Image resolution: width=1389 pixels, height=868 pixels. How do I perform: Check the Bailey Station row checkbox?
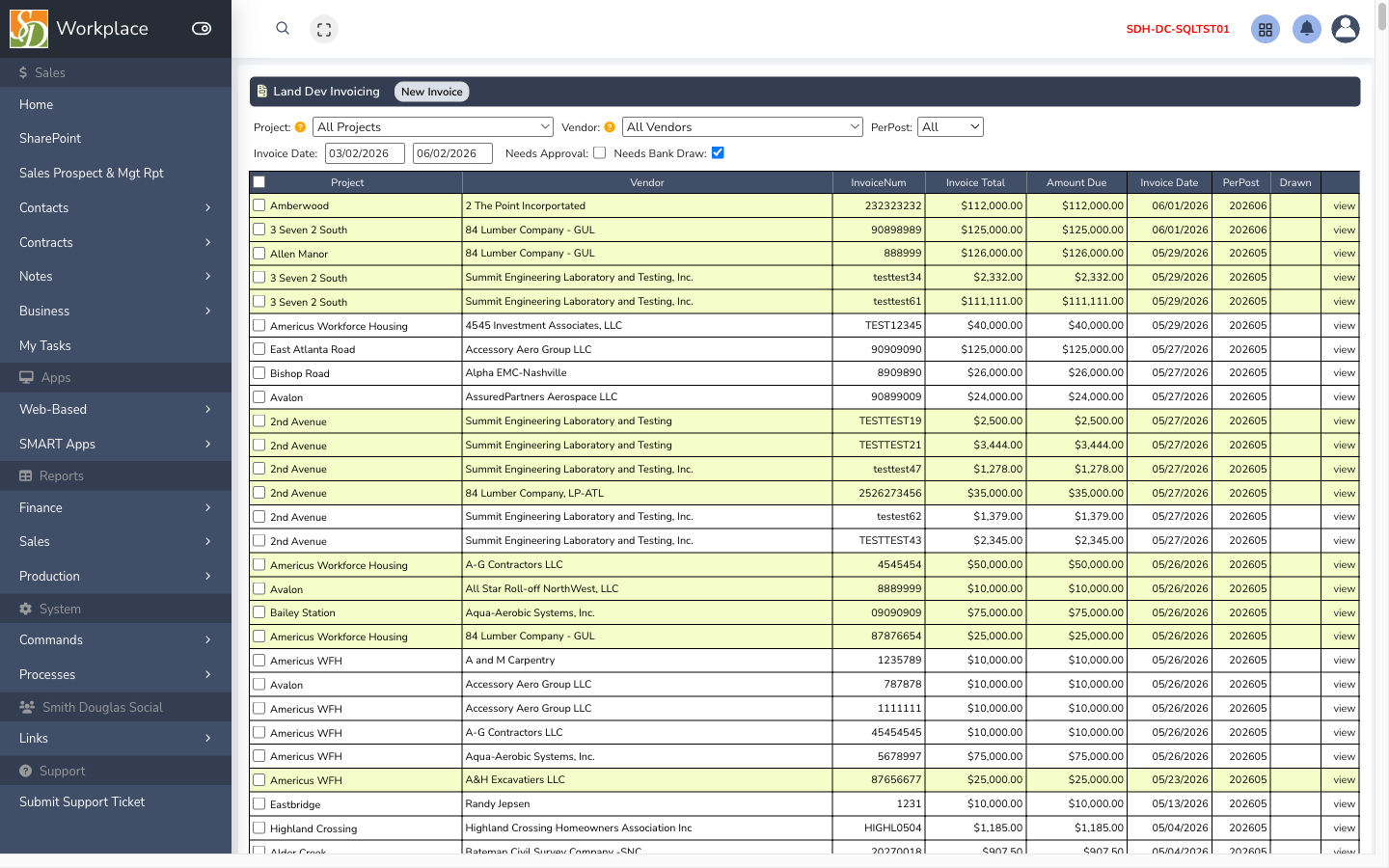259,612
